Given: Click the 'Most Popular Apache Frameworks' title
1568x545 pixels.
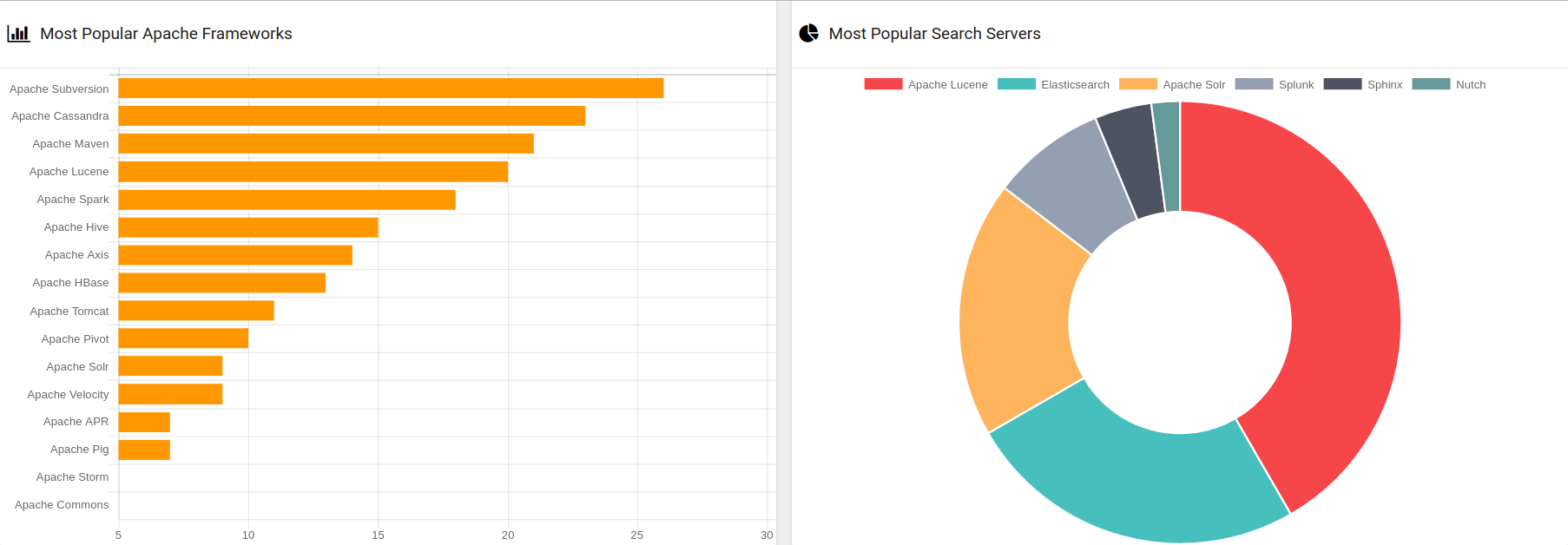Looking at the screenshot, I should click(166, 34).
